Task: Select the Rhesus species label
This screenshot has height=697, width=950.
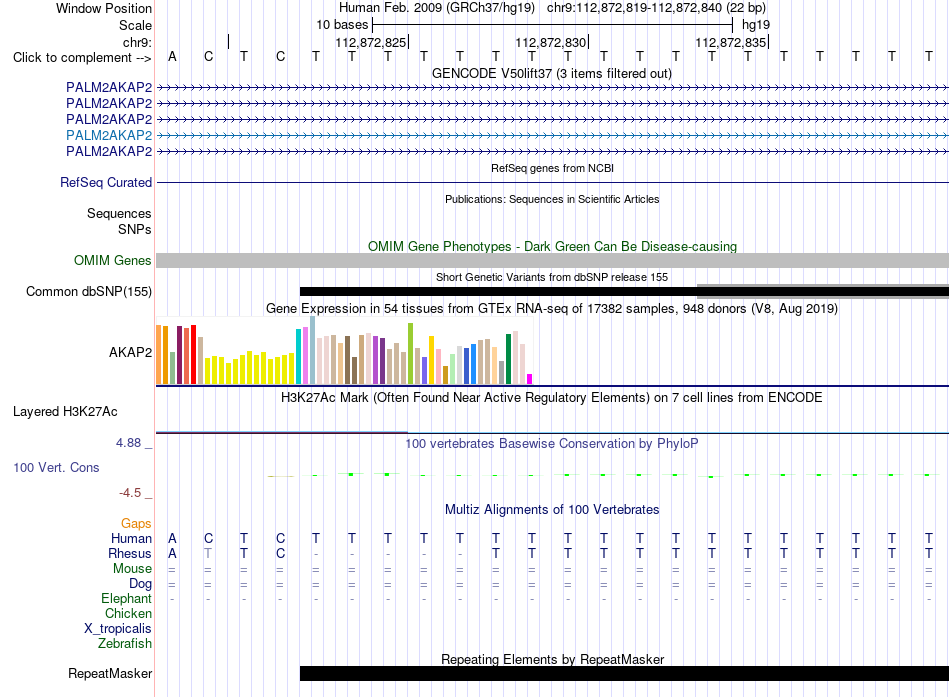Action: pyautogui.click(x=130, y=553)
